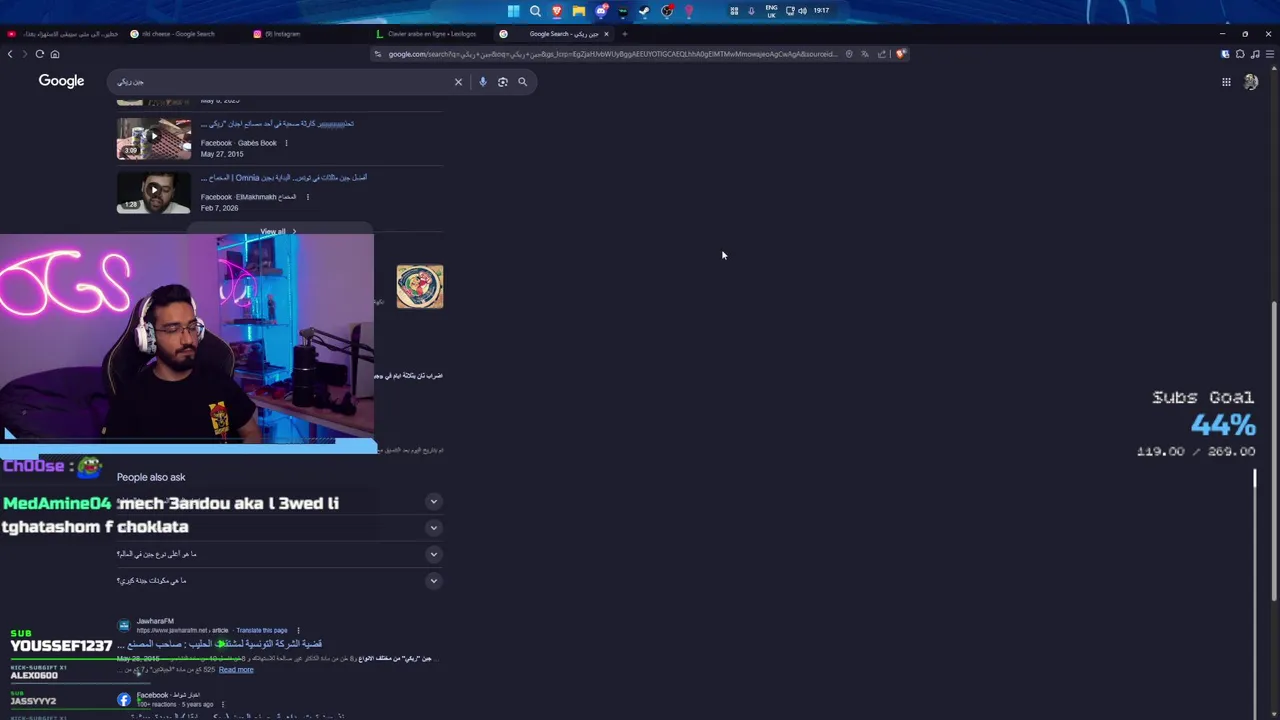1280x720 pixels.
Task: Open Brave browser from taskbar
Action: (557, 11)
